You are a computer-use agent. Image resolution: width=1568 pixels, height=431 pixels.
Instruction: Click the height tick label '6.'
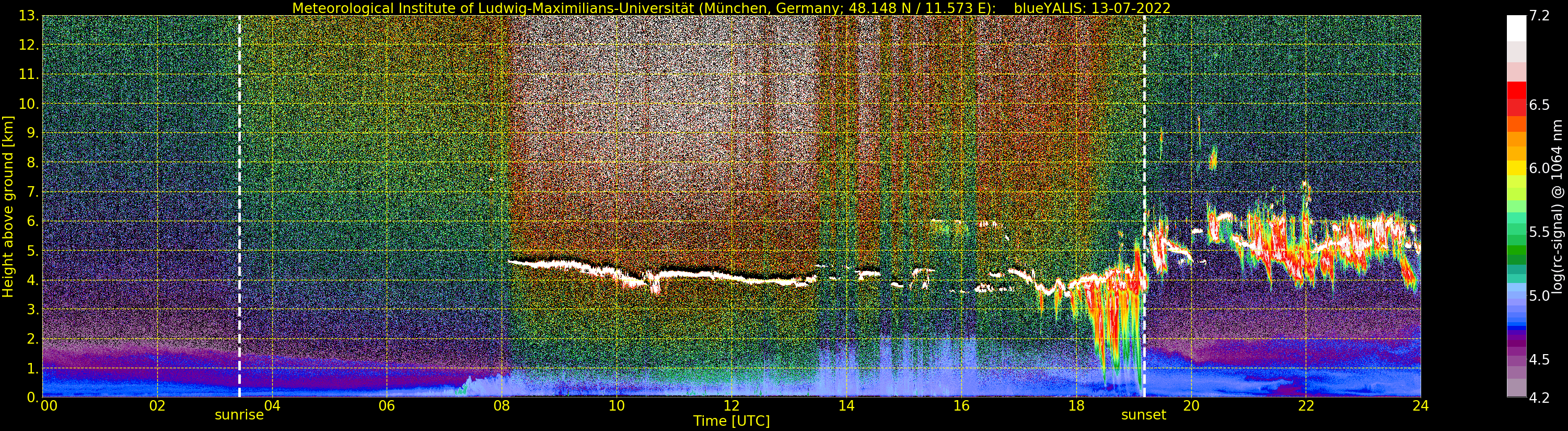[32, 221]
